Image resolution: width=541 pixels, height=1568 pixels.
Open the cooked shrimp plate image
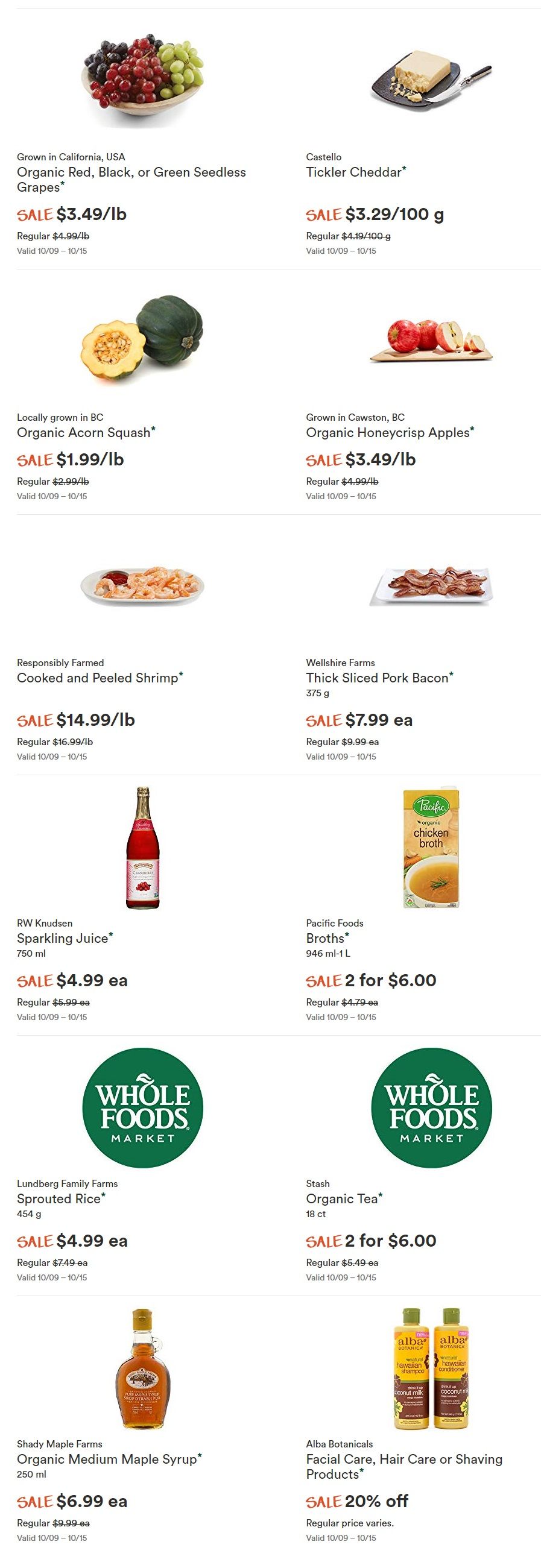click(x=142, y=585)
